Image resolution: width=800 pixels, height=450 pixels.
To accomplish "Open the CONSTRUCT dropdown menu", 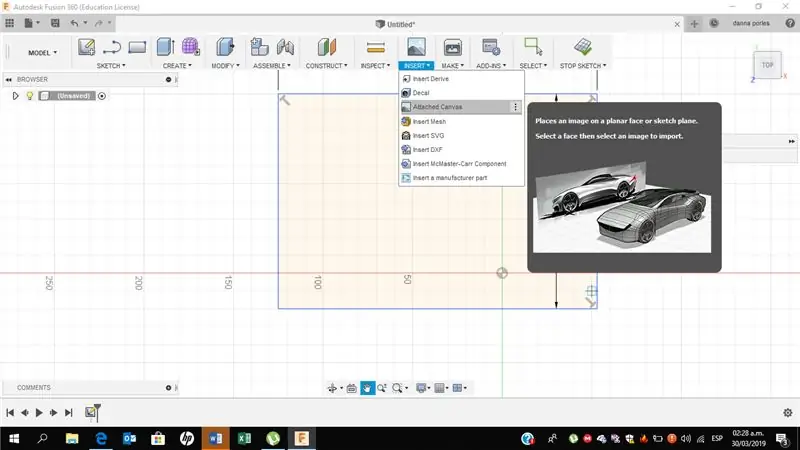I will coord(327,66).
